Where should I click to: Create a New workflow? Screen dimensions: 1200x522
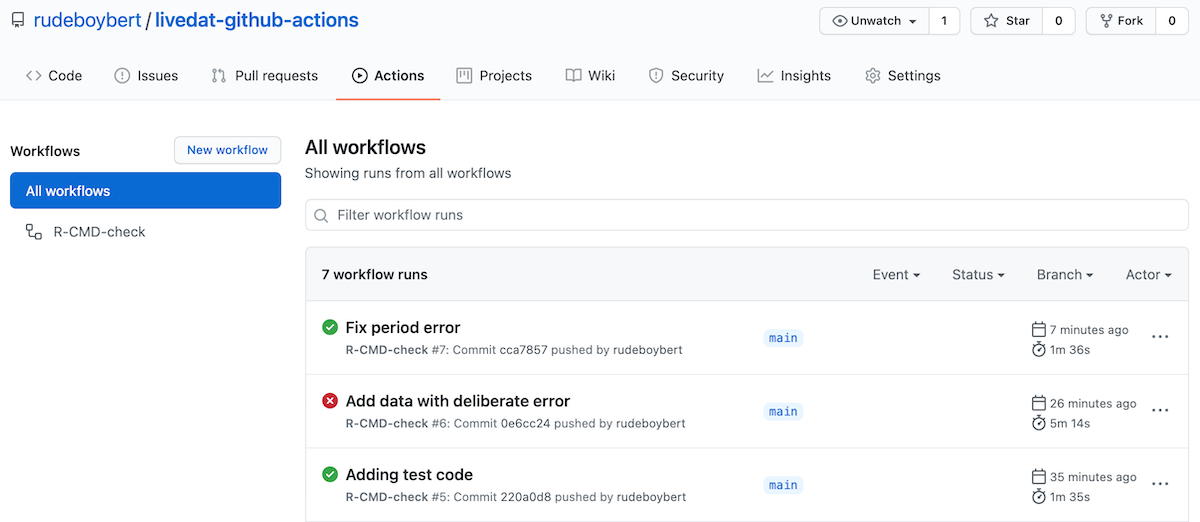pyautogui.click(x=227, y=150)
